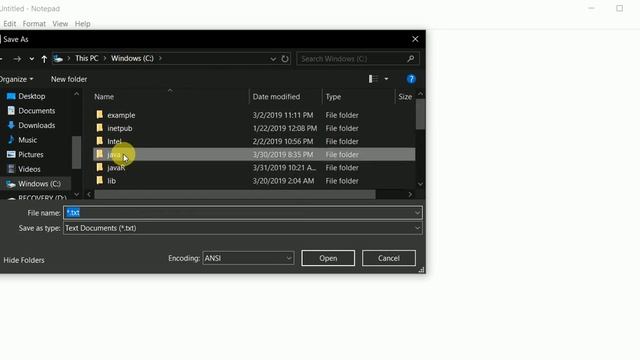Click the Open button
The width and height of the screenshot is (640, 360).
328,258
